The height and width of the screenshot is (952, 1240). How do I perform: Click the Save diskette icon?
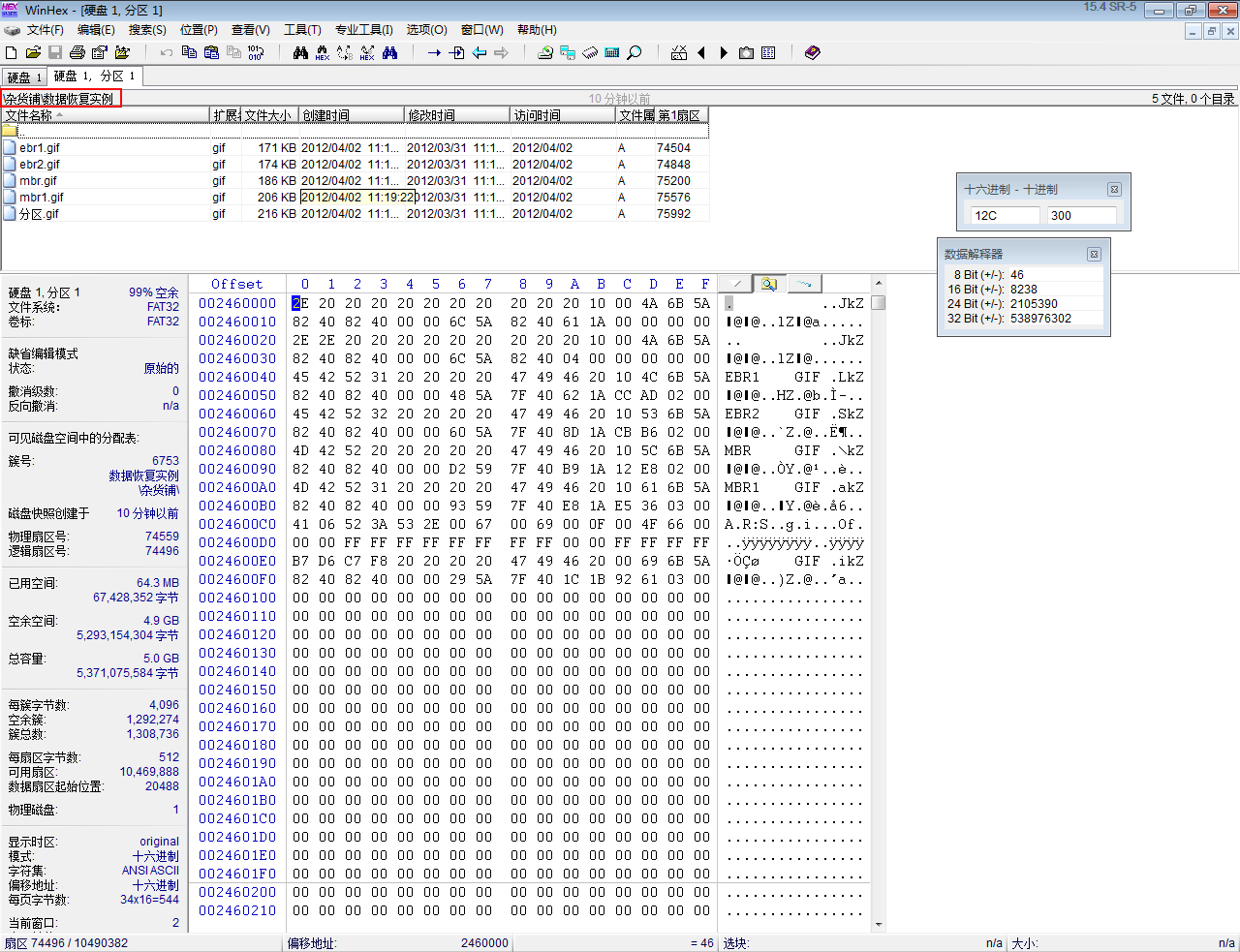tap(55, 52)
